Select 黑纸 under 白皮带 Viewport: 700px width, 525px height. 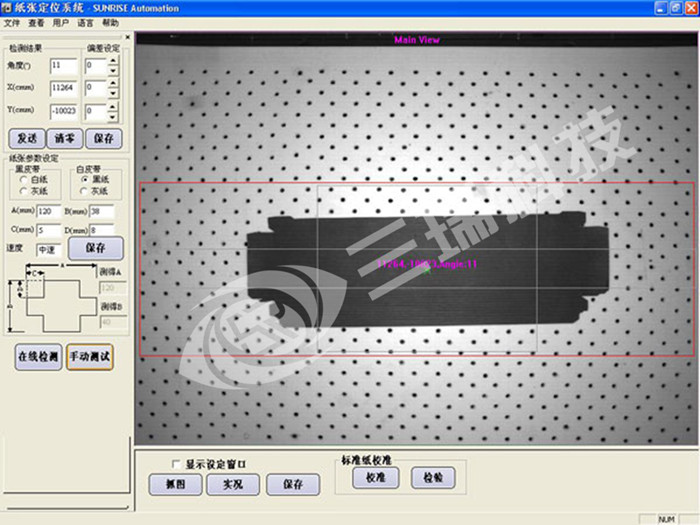coord(84,179)
